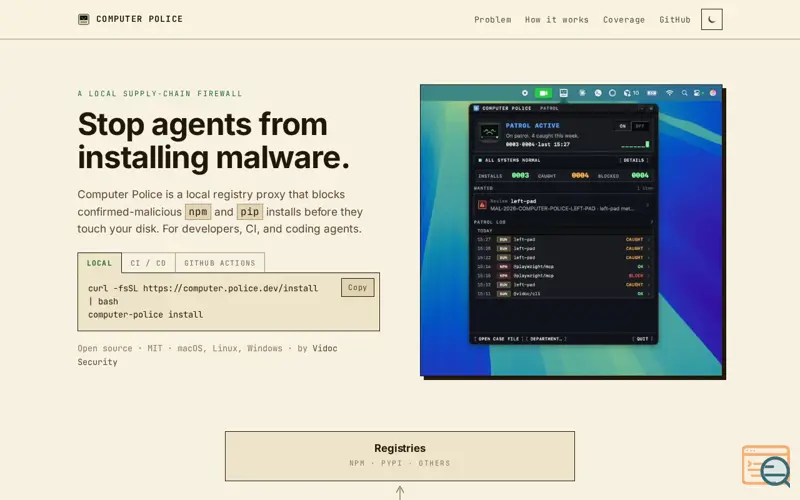Screen dimensions: 800x500
Task: Click OPEN CASE FILE in the panel footer
Action: tap(498, 339)
